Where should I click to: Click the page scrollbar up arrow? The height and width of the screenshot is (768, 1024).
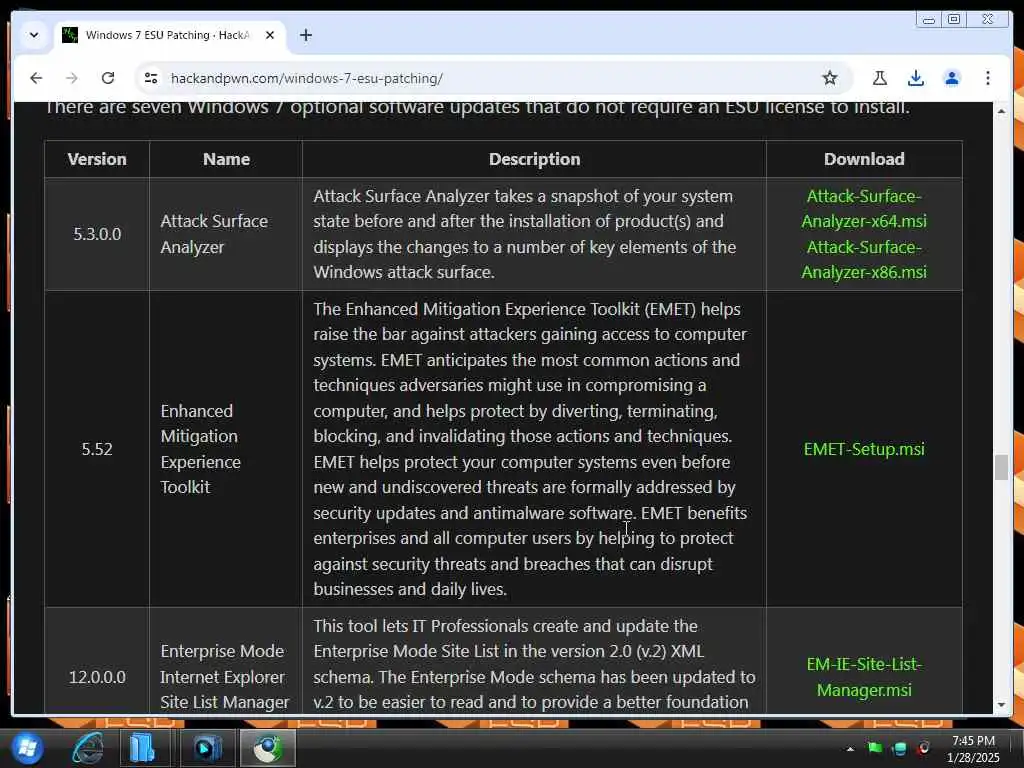[x=1001, y=112]
